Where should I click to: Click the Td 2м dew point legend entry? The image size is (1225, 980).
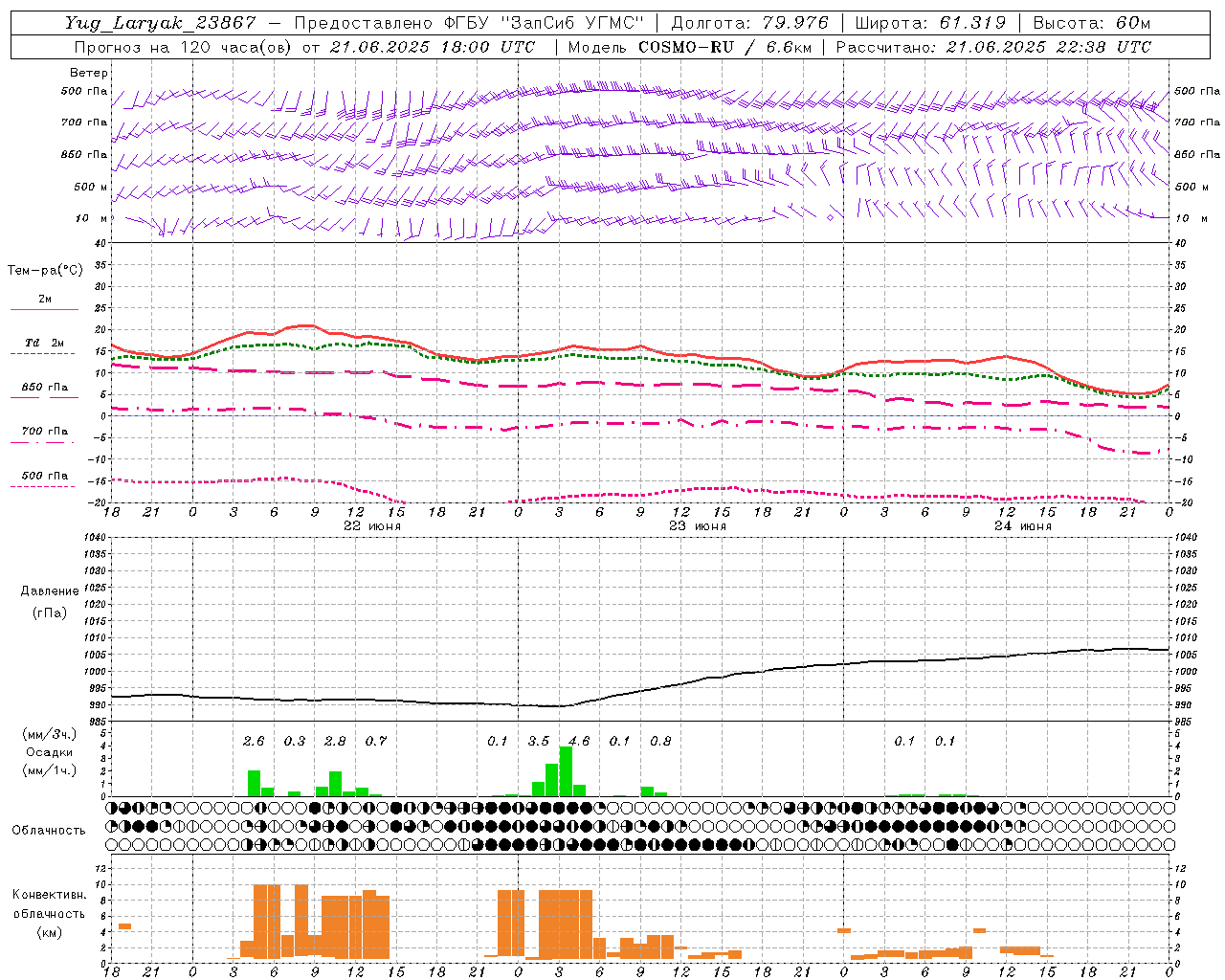click(x=45, y=343)
